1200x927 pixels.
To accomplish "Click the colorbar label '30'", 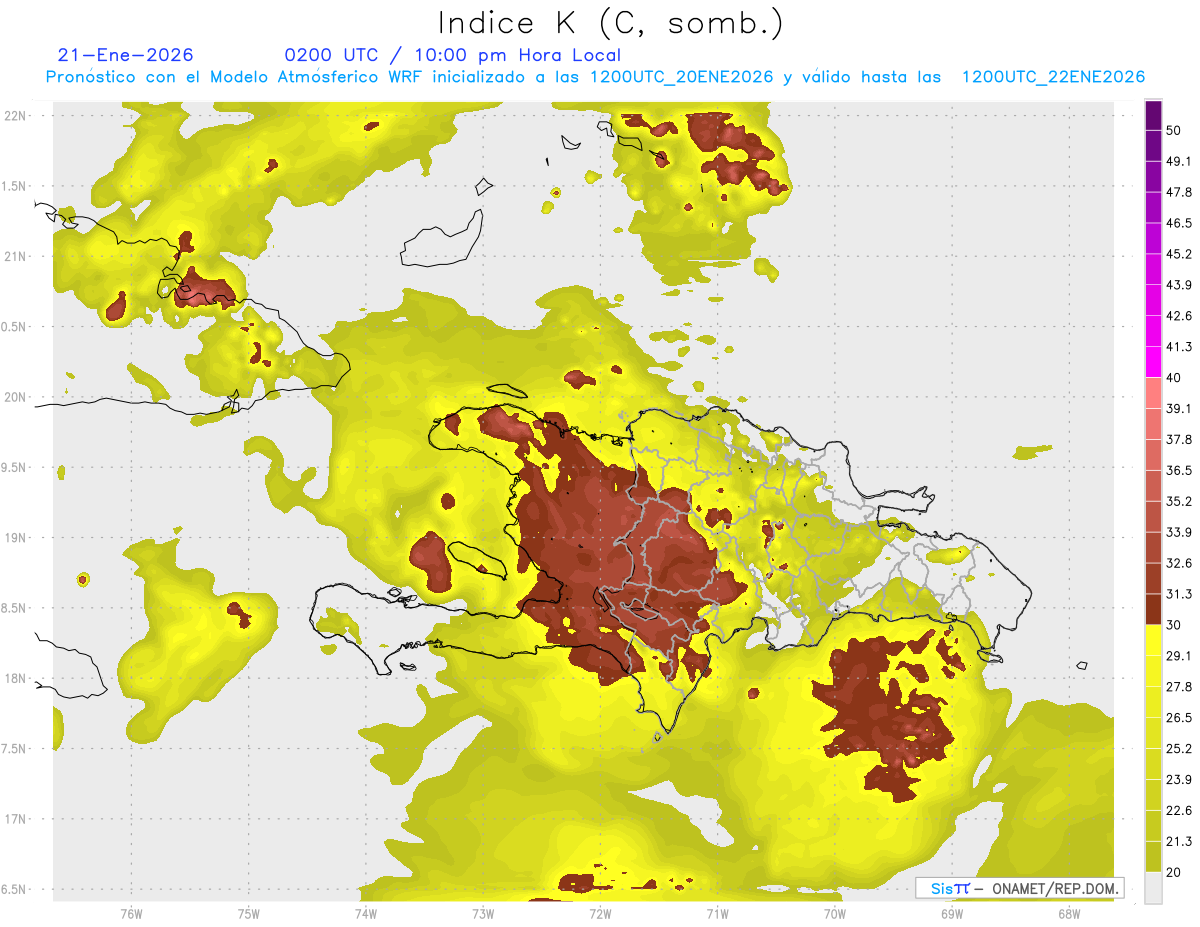I will pyautogui.click(x=1174, y=625).
